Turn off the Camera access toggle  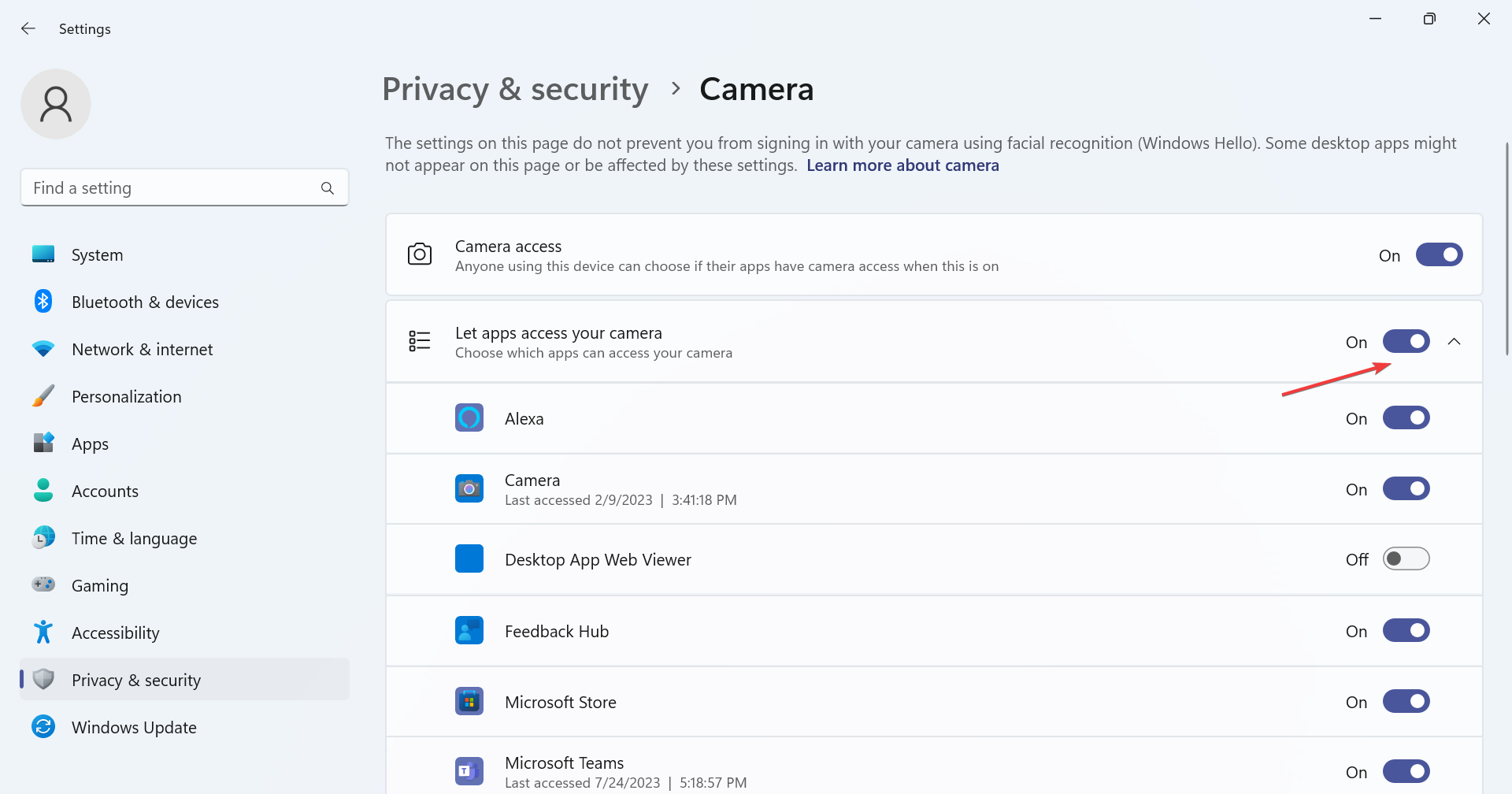1439,254
